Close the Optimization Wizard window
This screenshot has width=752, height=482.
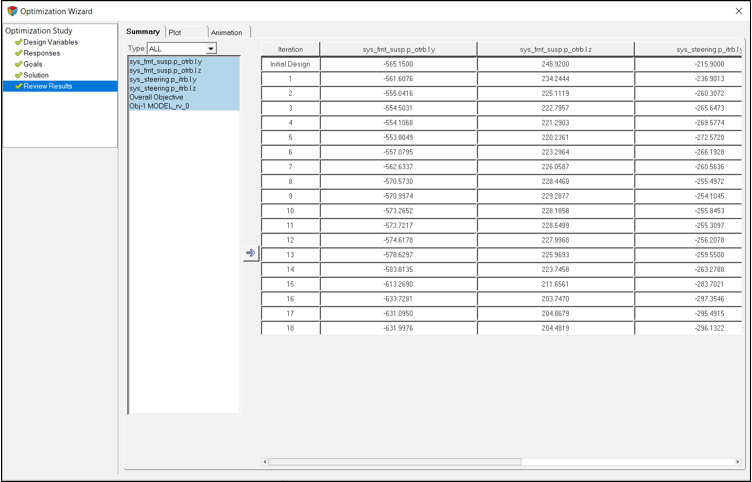tap(735, 11)
